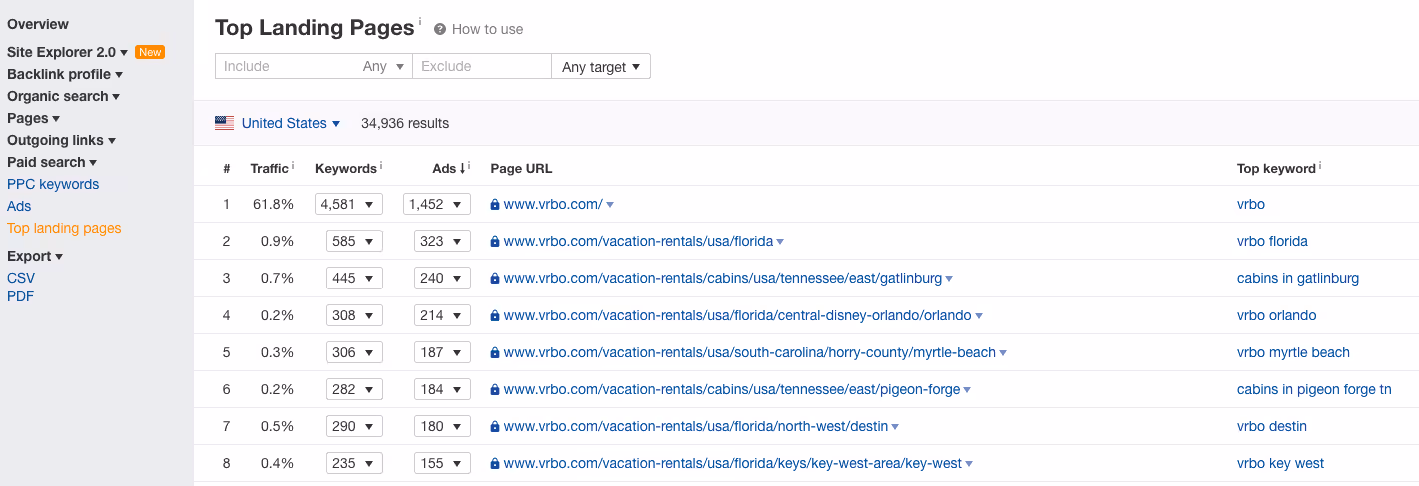Open the Any target dropdown
This screenshot has height=486, width=1419.
tap(601, 67)
